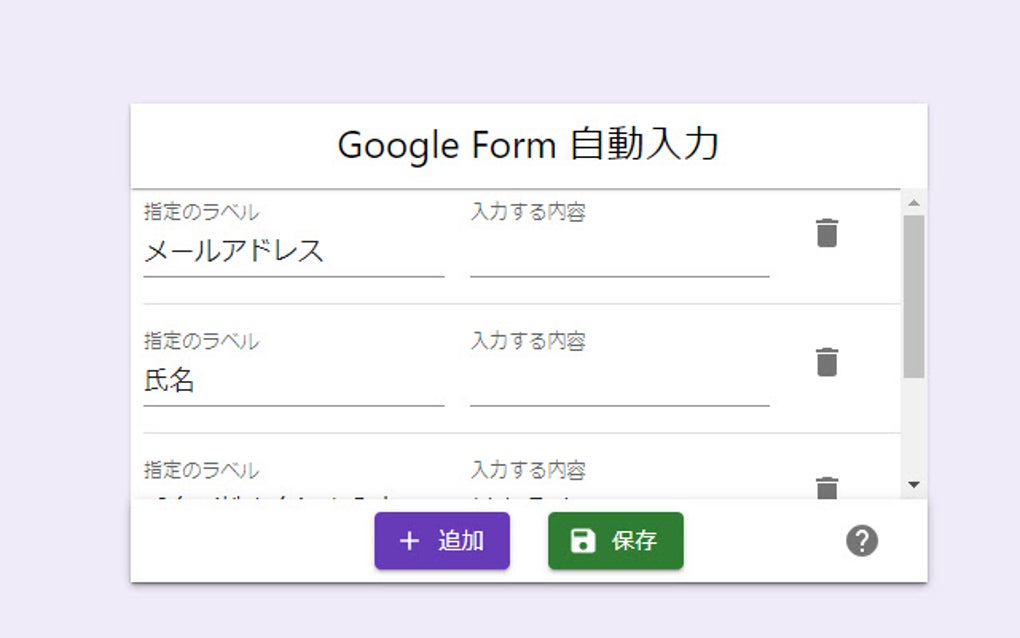Click the scrollbar down arrow icon
Screen dimensions: 1020x638
click(911, 485)
